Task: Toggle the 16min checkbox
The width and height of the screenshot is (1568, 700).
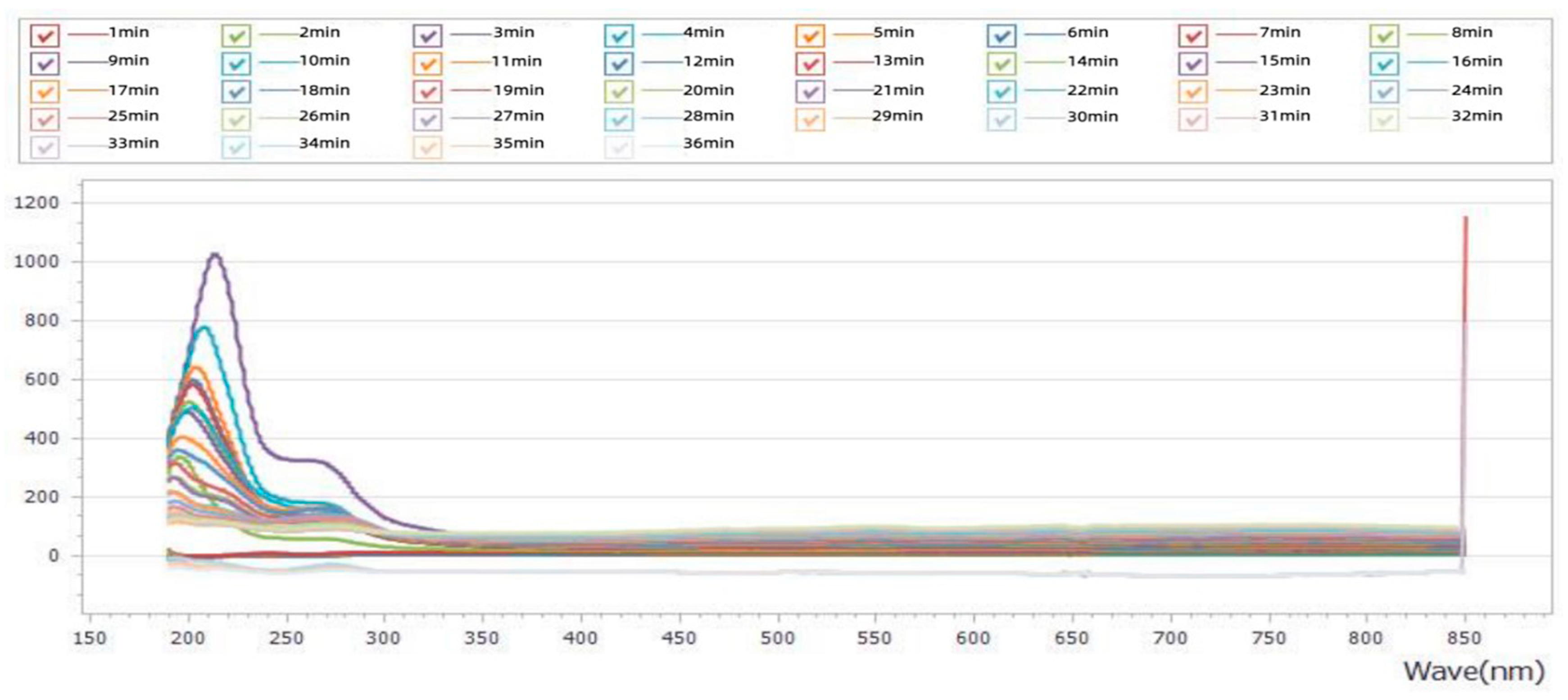Action: pos(1384,64)
